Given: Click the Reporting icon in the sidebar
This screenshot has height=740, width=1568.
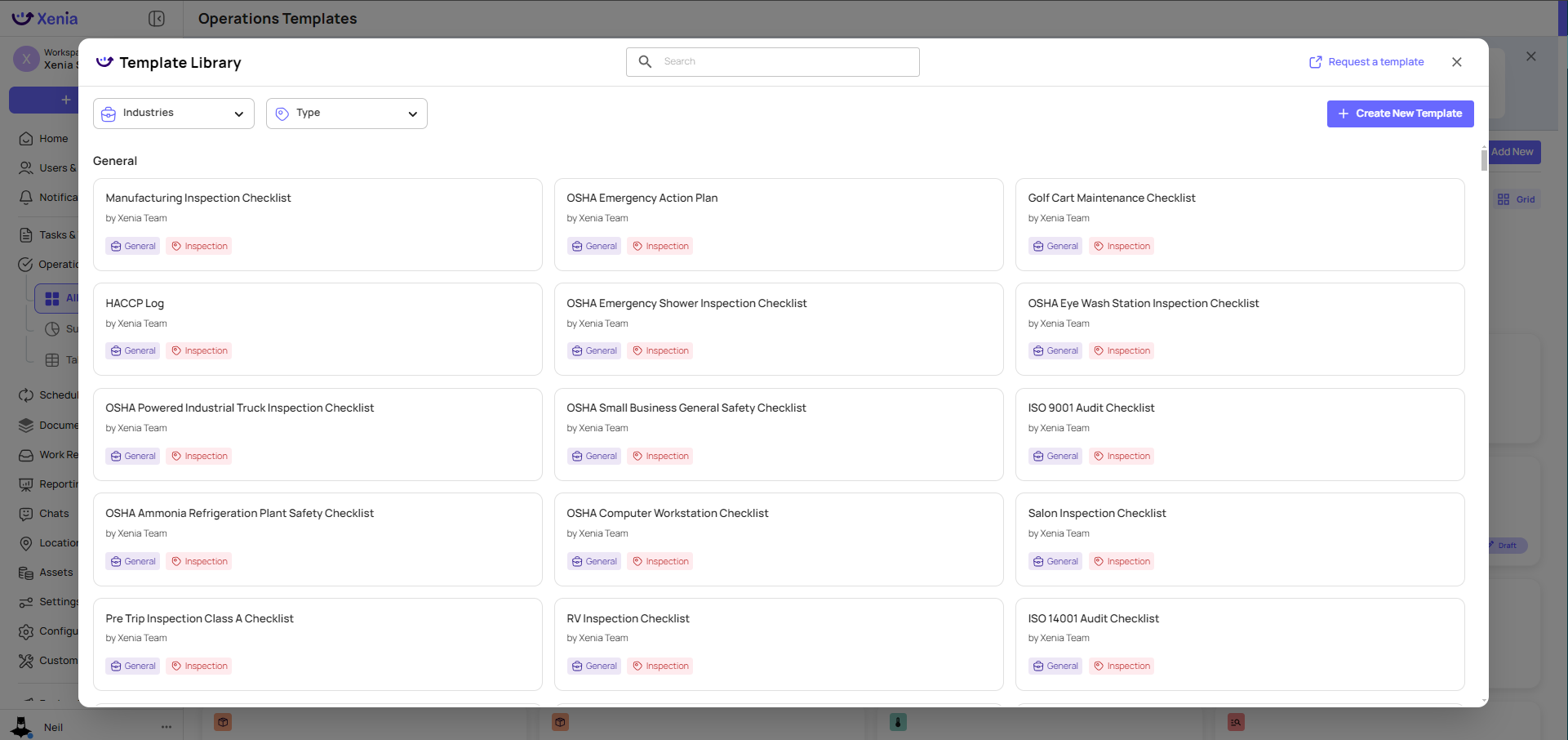Looking at the screenshot, I should click(26, 484).
